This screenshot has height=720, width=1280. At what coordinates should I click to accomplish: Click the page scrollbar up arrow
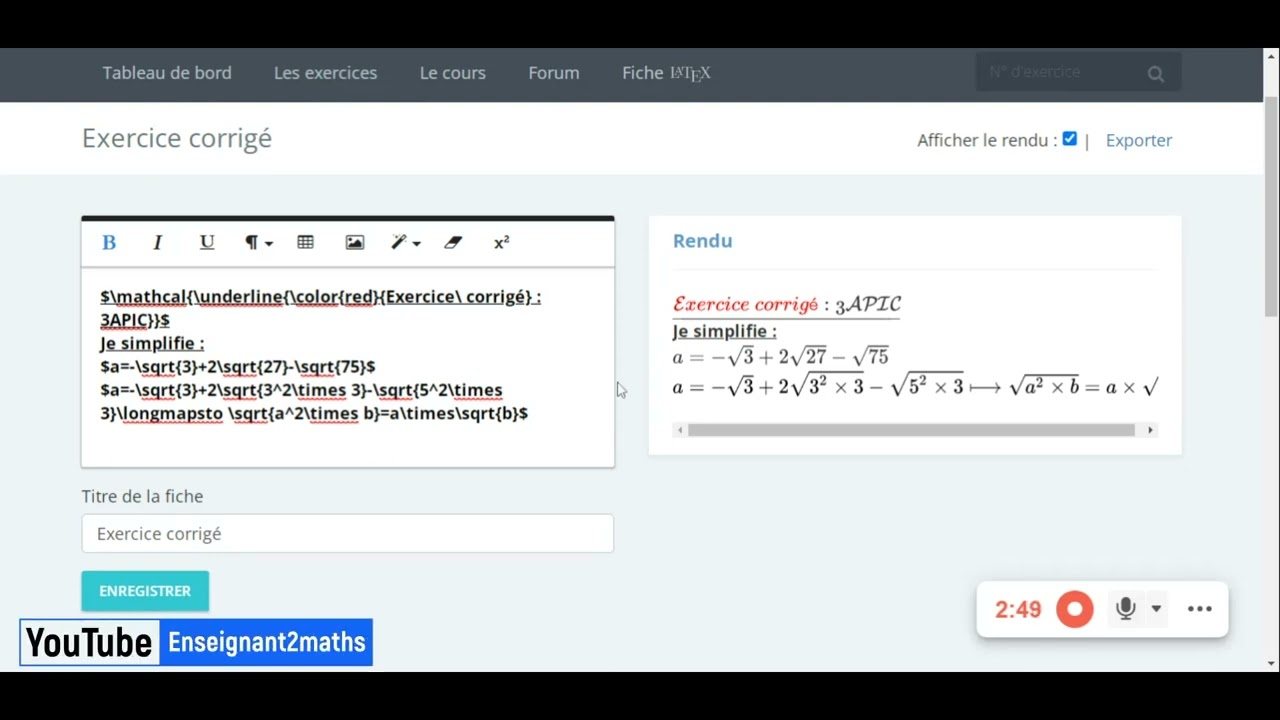coord(1271,55)
